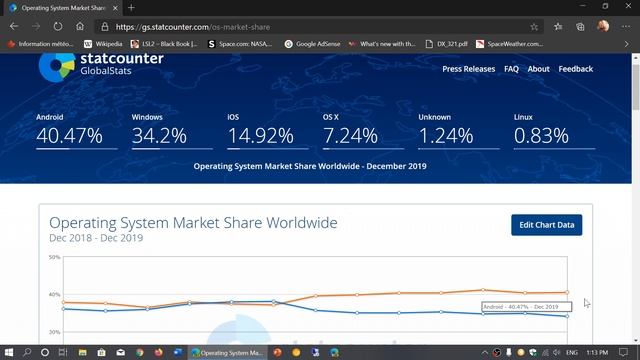
Task: Open the Feedback page
Action: [x=576, y=69]
